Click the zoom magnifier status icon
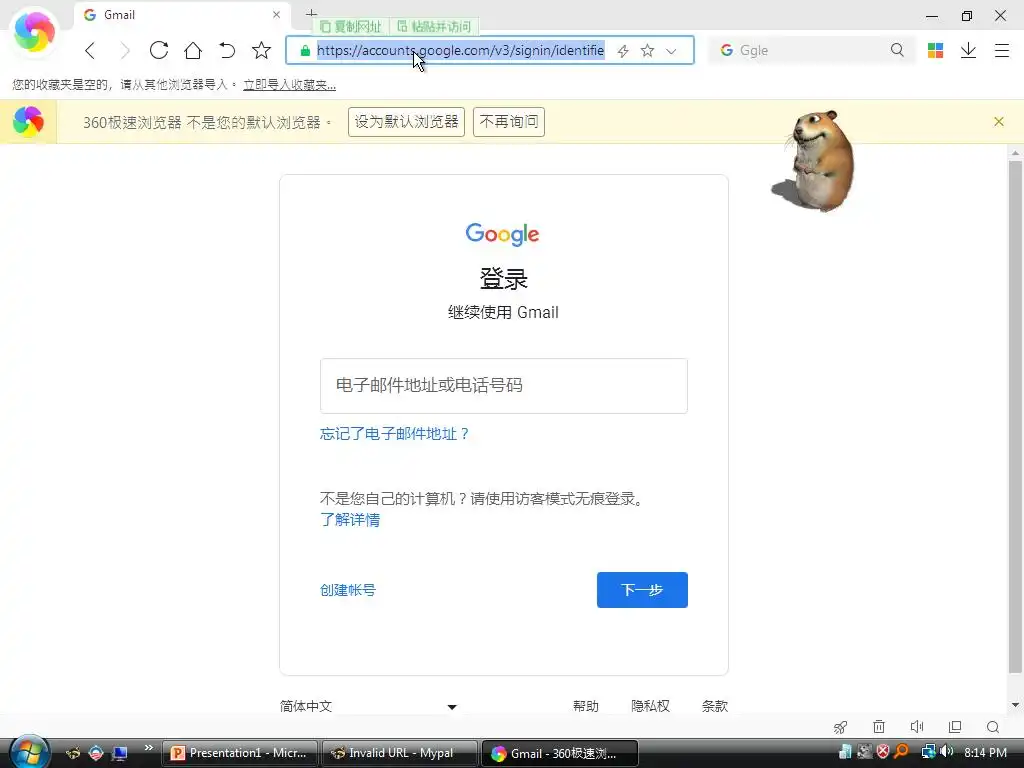 993,727
